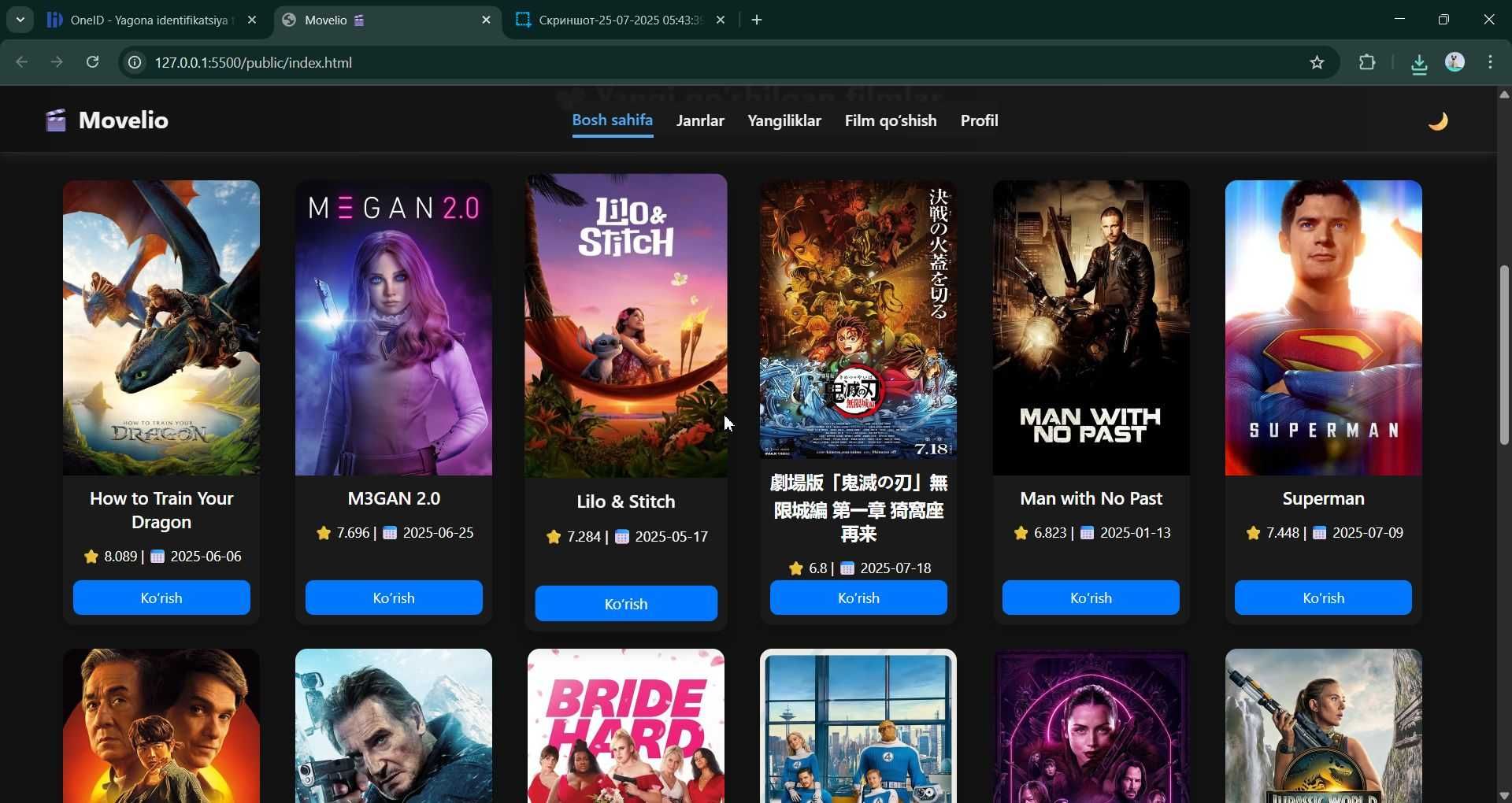Open tab search dropdown arrow
Viewport: 1512px width, 803px height.
[x=20, y=20]
